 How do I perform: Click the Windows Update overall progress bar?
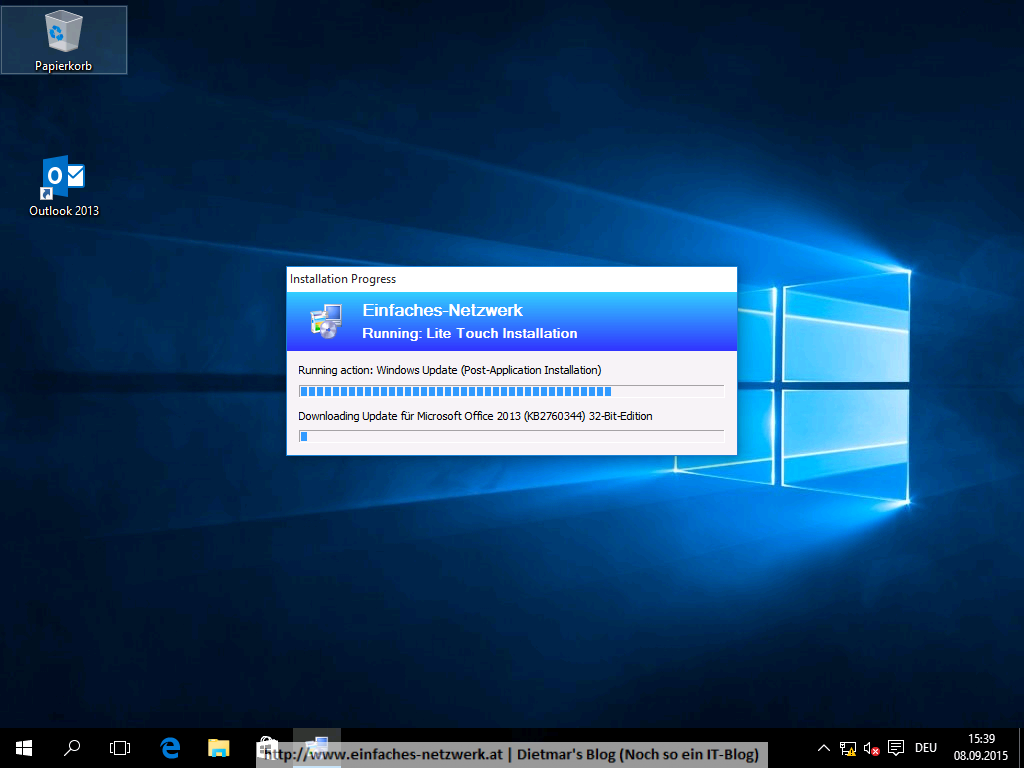511,391
